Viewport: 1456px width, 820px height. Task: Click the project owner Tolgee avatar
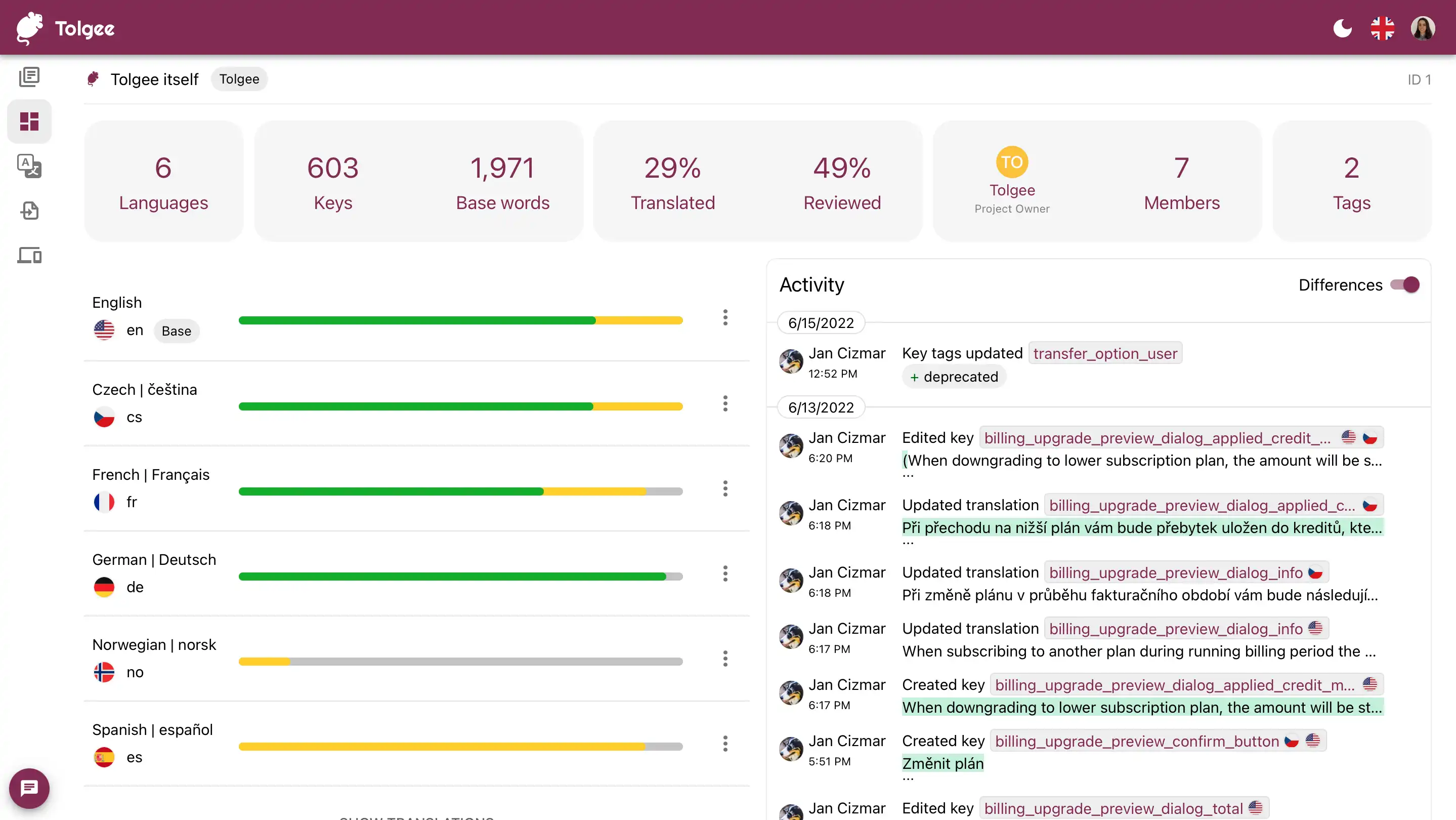pyautogui.click(x=1011, y=162)
